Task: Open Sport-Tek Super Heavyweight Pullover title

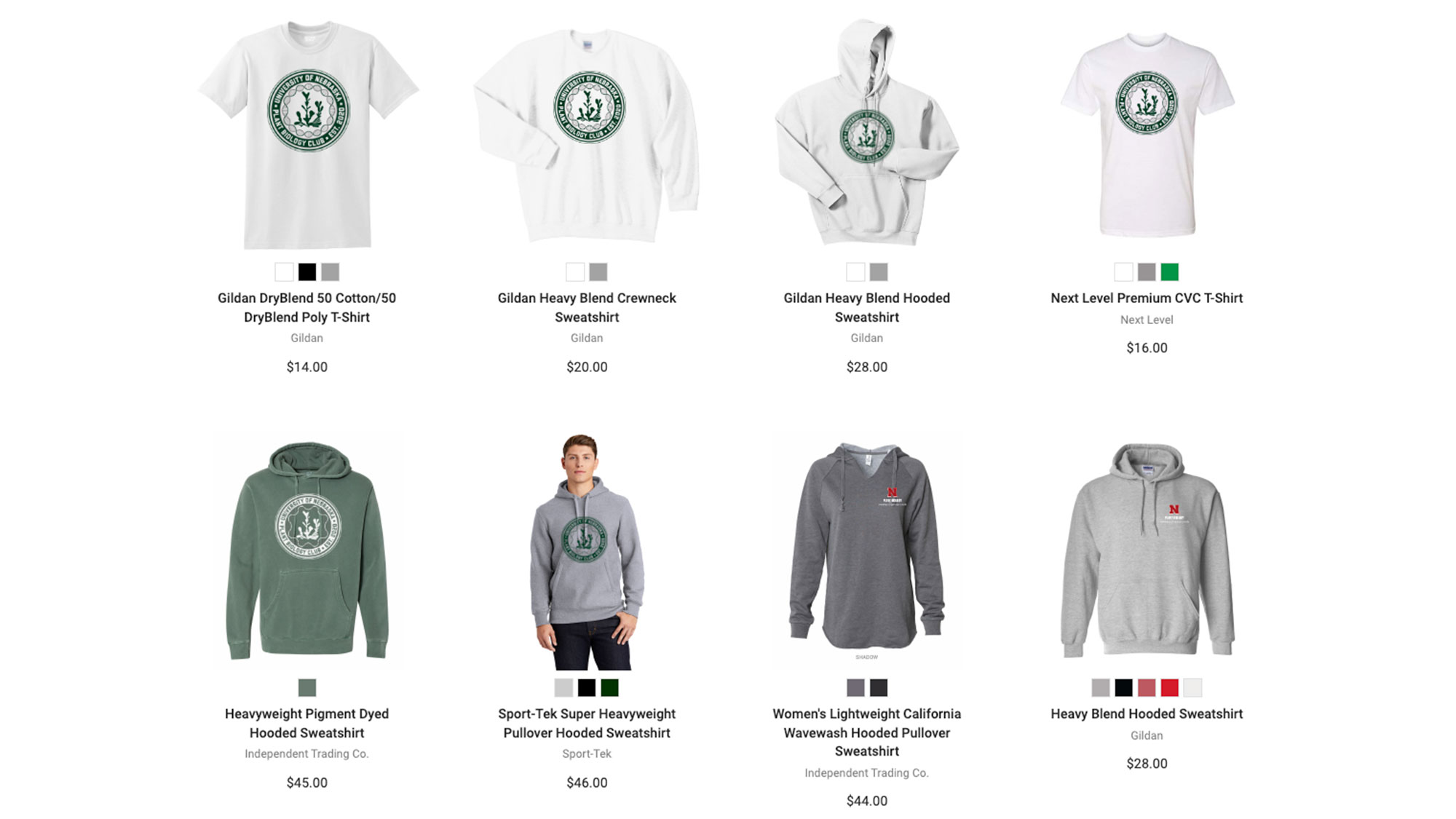Action: coord(587,723)
